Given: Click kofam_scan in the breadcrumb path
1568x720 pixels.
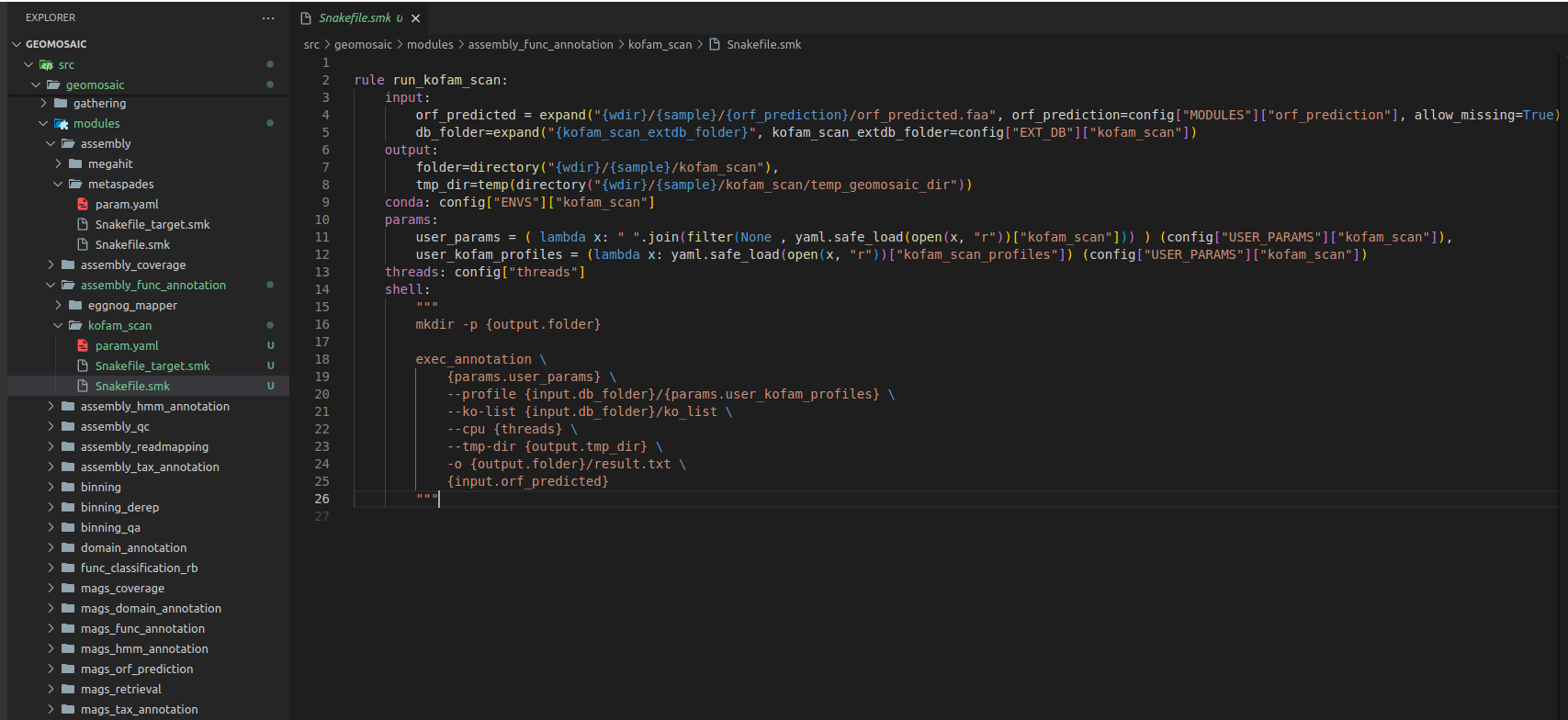Looking at the screenshot, I should pos(660,44).
